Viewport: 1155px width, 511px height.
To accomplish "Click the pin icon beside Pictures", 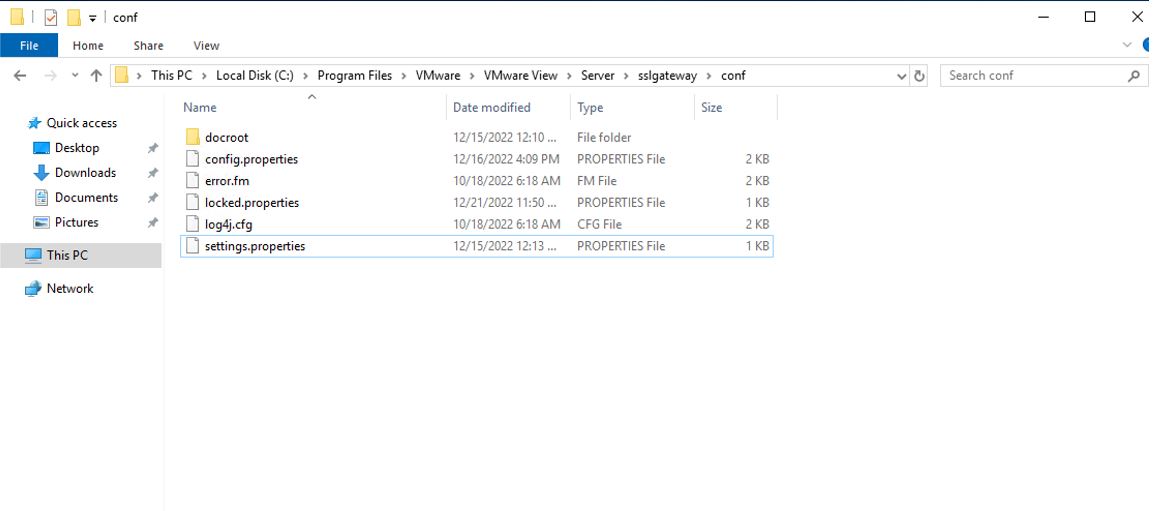I will coord(152,222).
